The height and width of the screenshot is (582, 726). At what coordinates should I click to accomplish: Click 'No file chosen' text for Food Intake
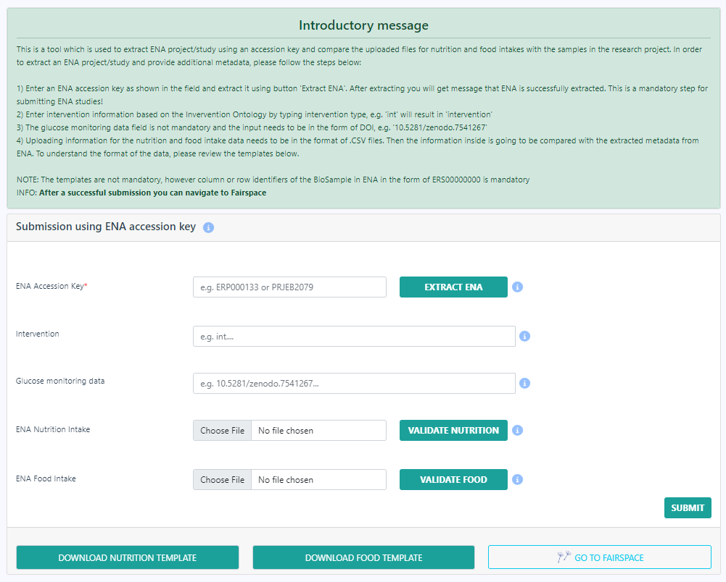pos(286,480)
